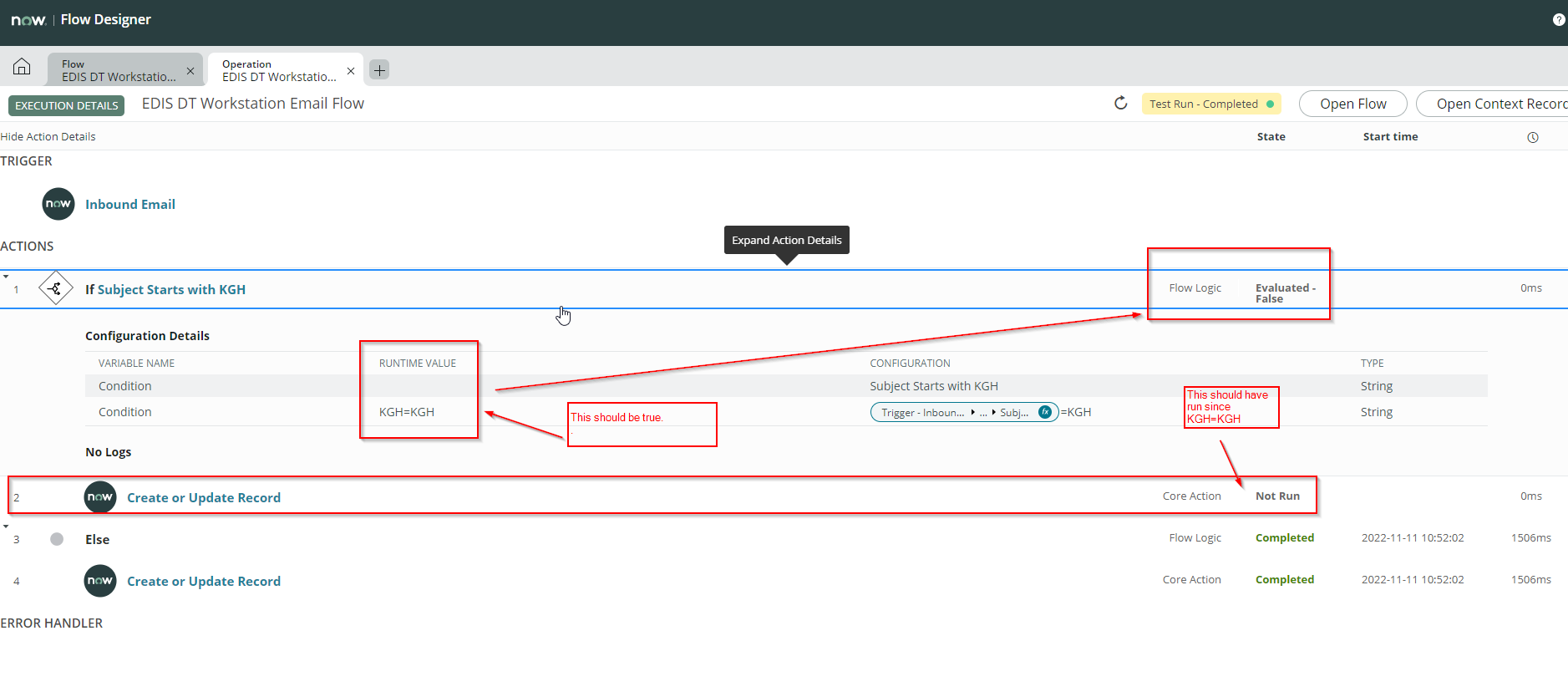
Task: Click the Inbound Email trigger icon
Action: point(58,204)
